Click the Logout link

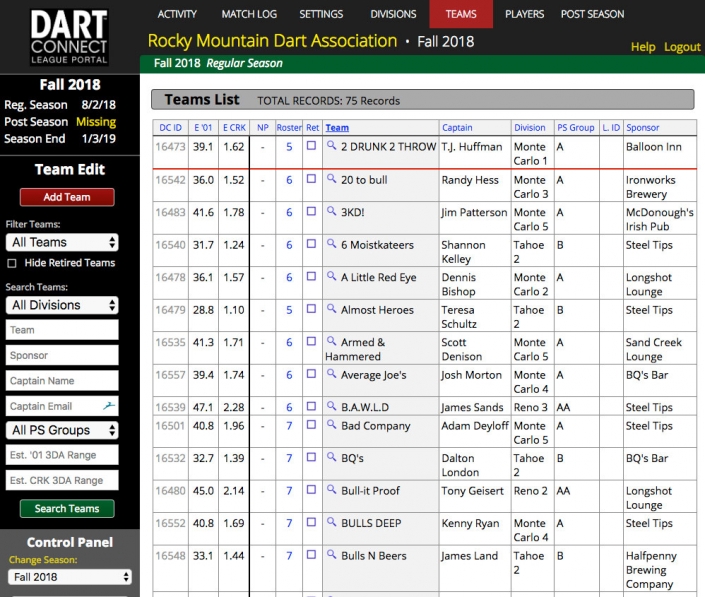click(682, 47)
